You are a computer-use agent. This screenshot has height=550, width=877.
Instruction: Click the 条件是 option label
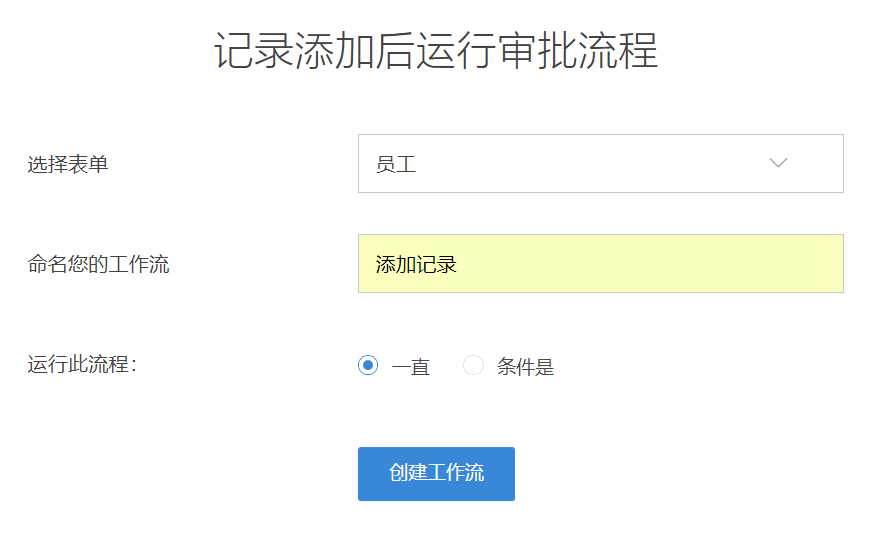(x=525, y=367)
